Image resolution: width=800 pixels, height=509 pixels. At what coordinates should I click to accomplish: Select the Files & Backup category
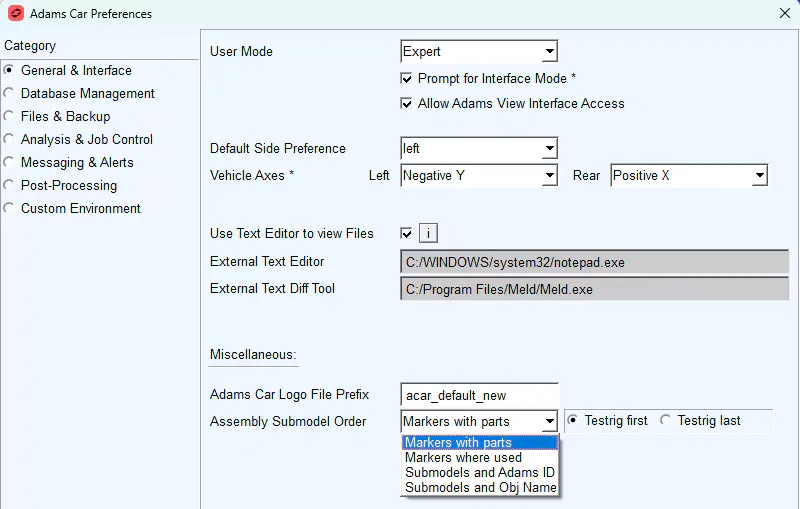click(65, 117)
